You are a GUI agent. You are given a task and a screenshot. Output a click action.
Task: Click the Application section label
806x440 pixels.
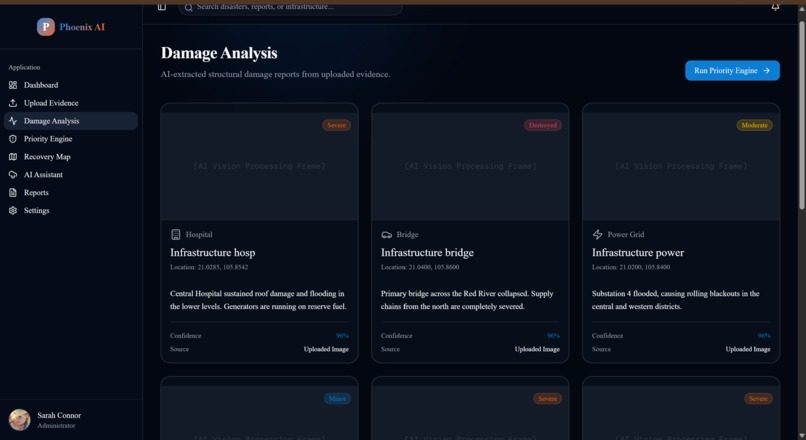coord(24,67)
